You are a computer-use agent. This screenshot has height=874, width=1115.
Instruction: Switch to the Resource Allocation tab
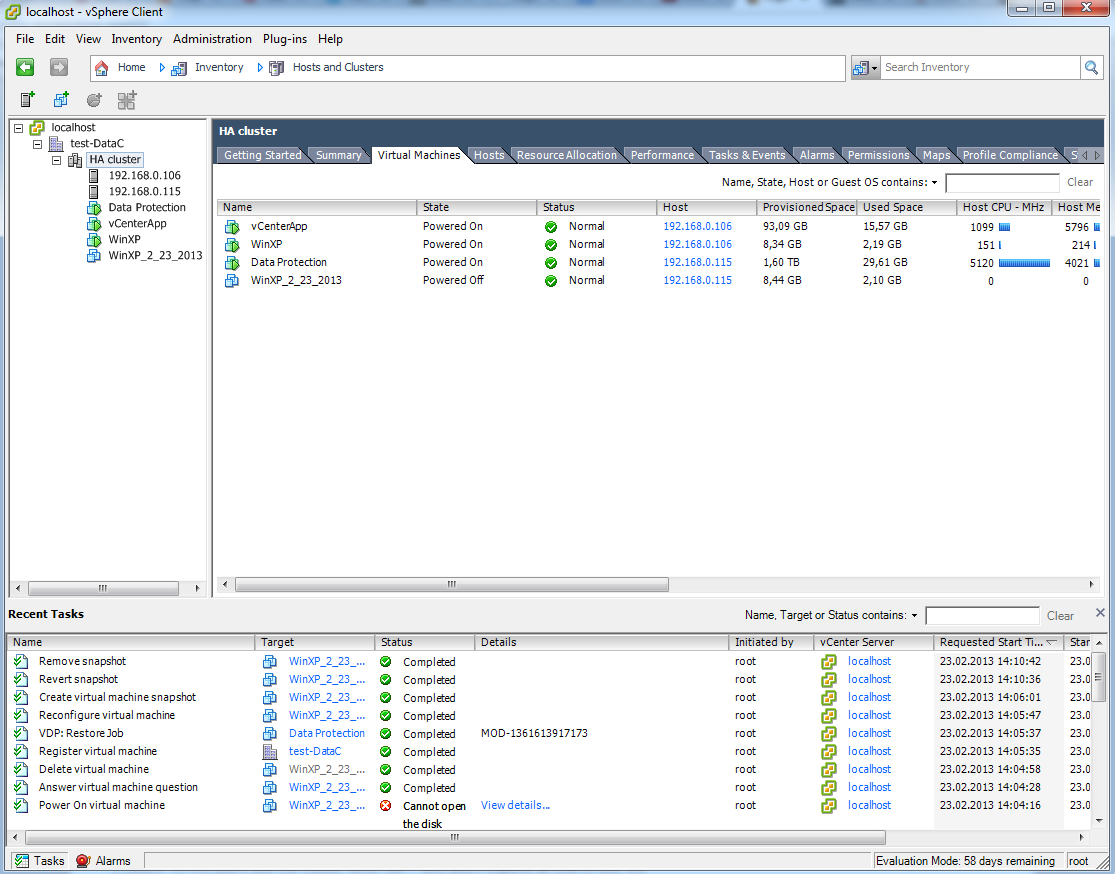point(567,155)
